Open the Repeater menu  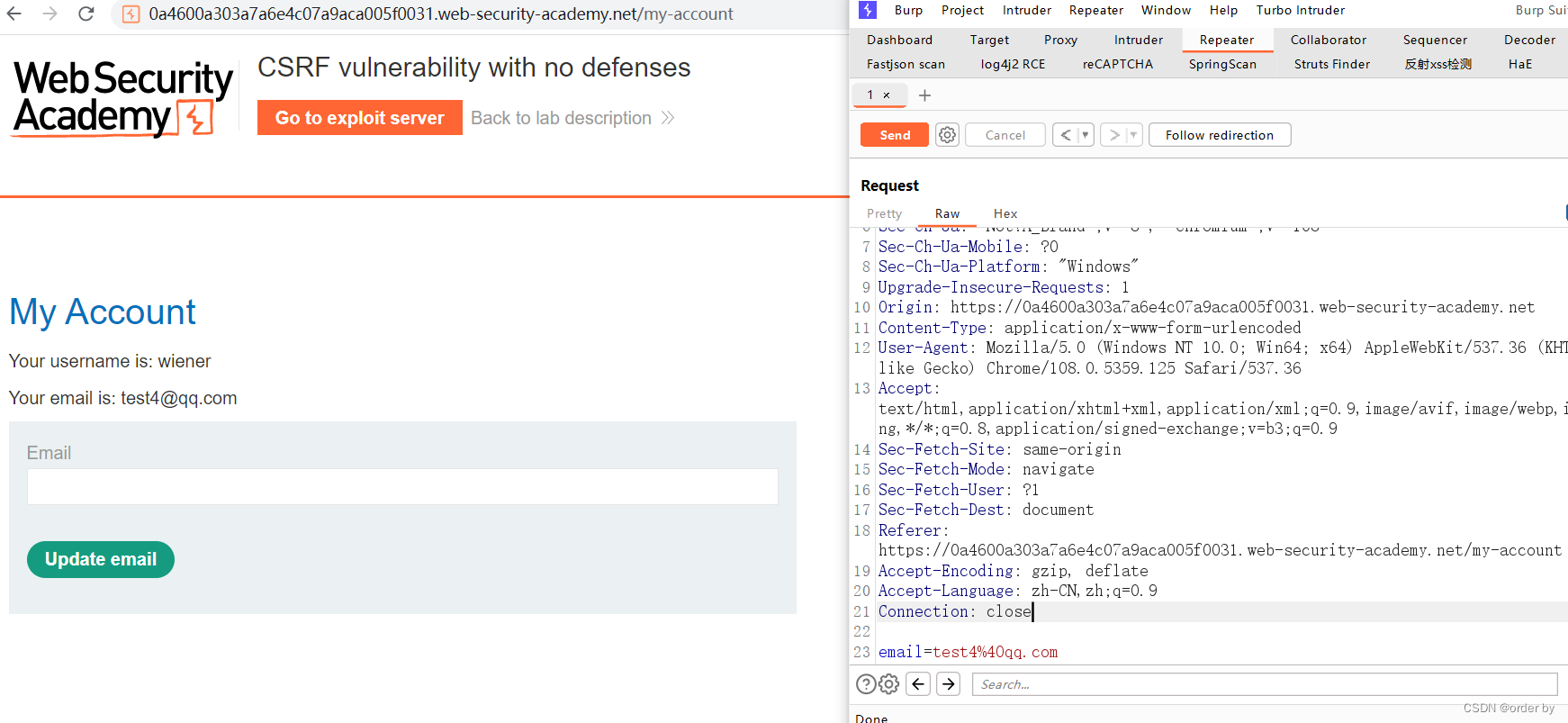[1096, 10]
